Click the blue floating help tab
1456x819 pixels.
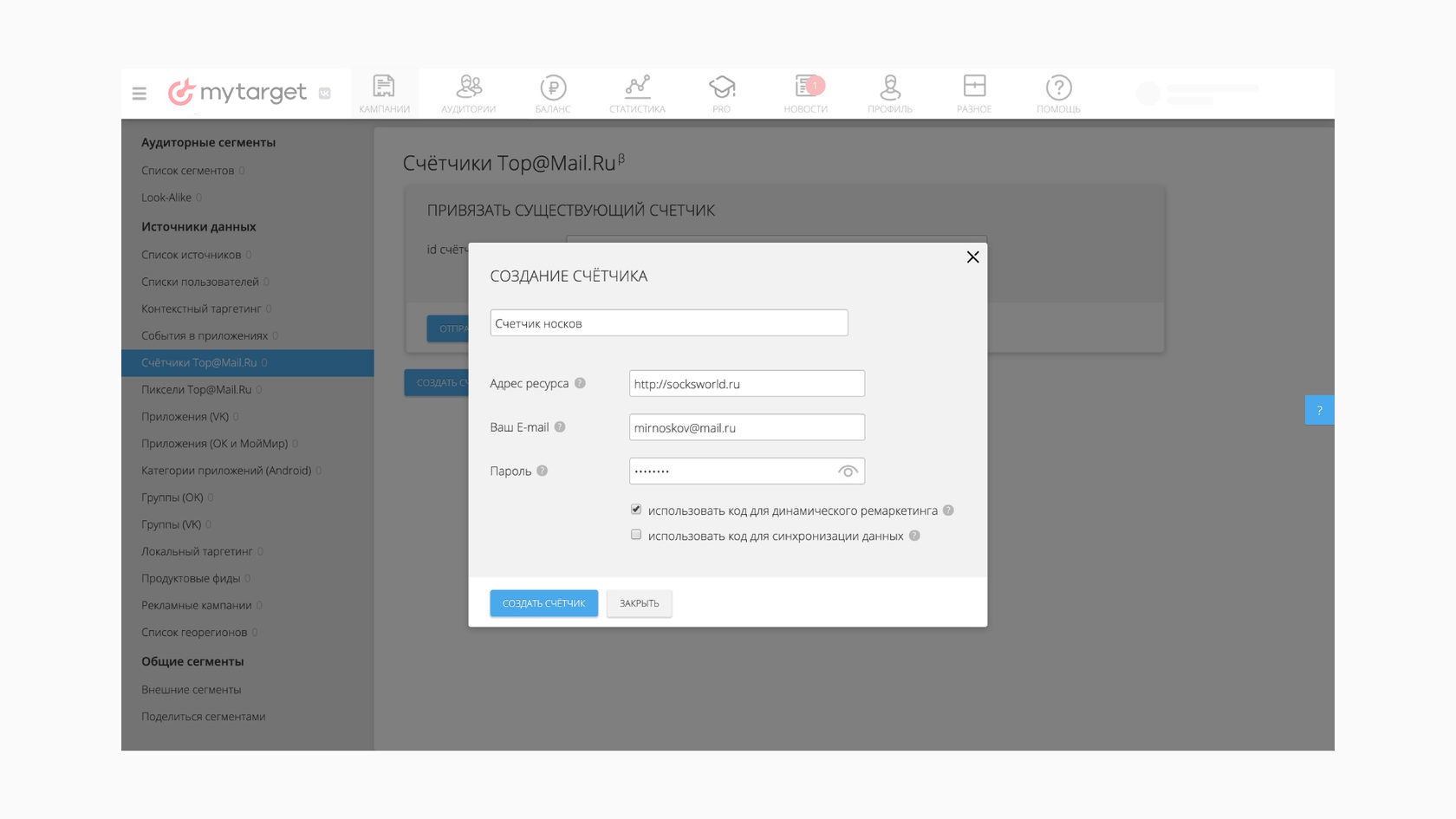tap(1319, 410)
